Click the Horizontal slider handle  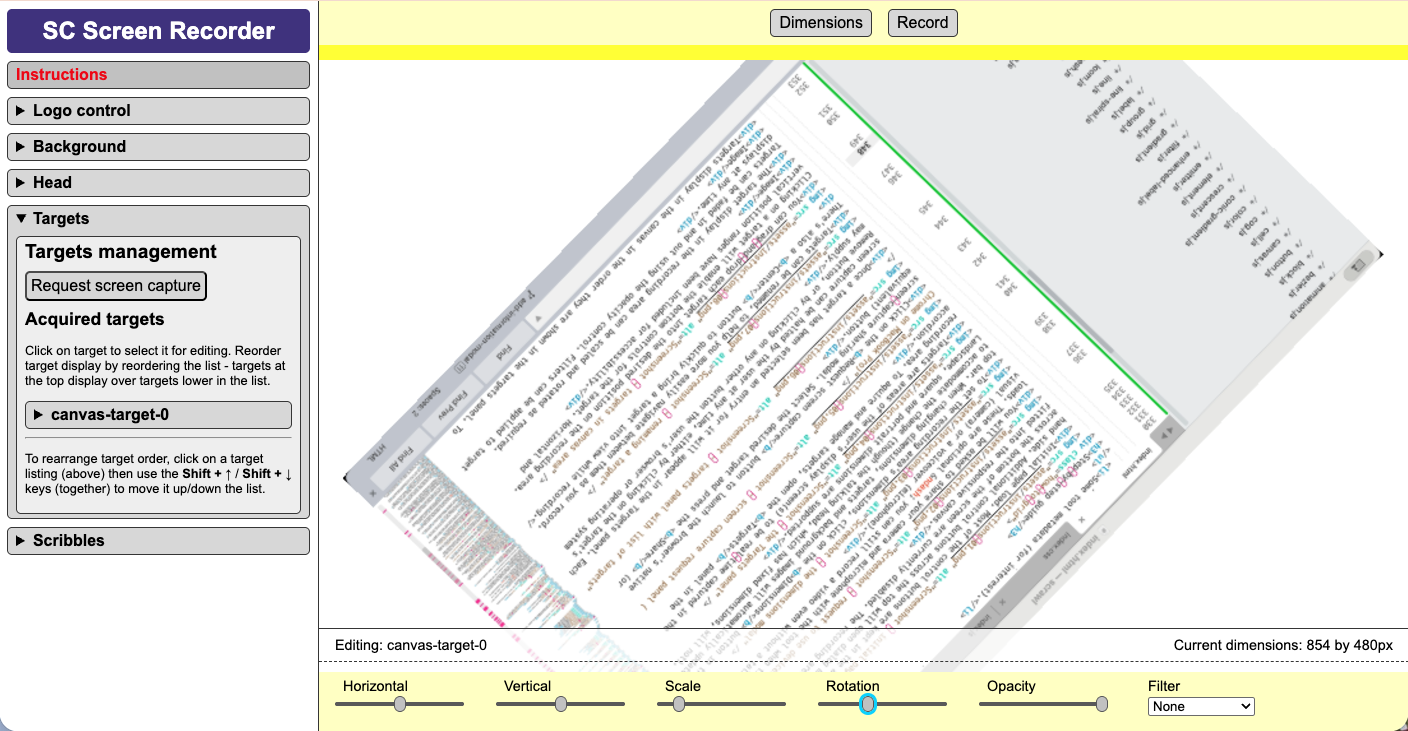[x=399, y=704]
